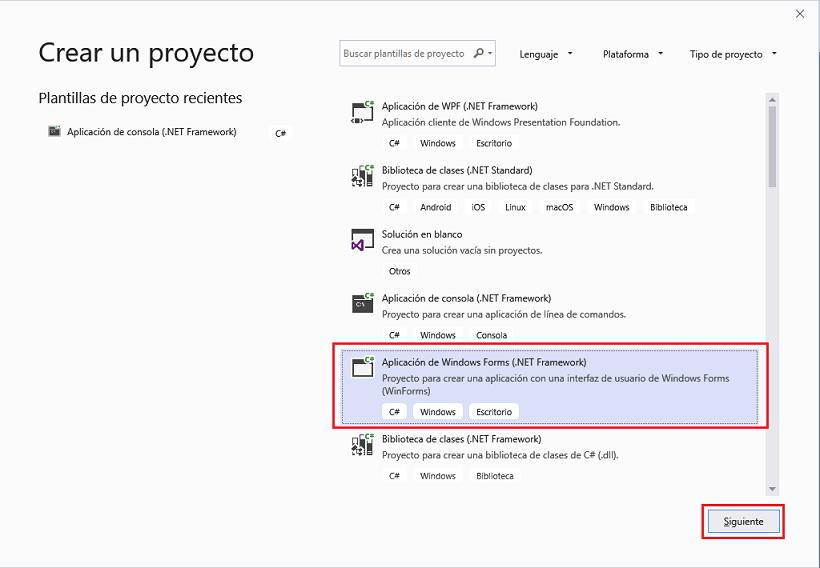Click the Windows Forms application icon
820x568 pixels.
[x=362, y=368]
